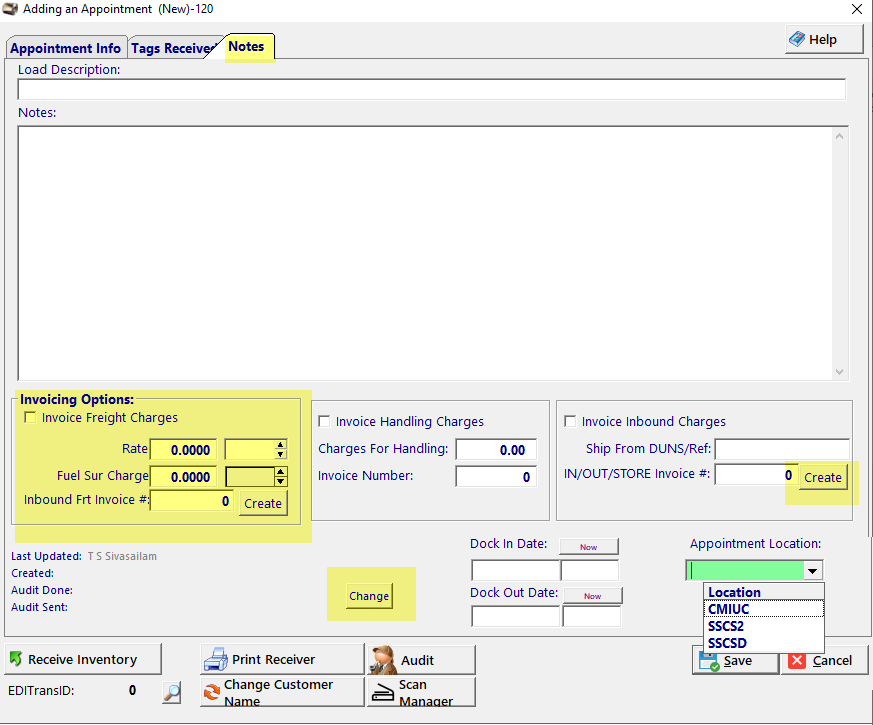
Task: Click the IN/OUT/STORE Invoice number field
Action: [x=756, y=474]
